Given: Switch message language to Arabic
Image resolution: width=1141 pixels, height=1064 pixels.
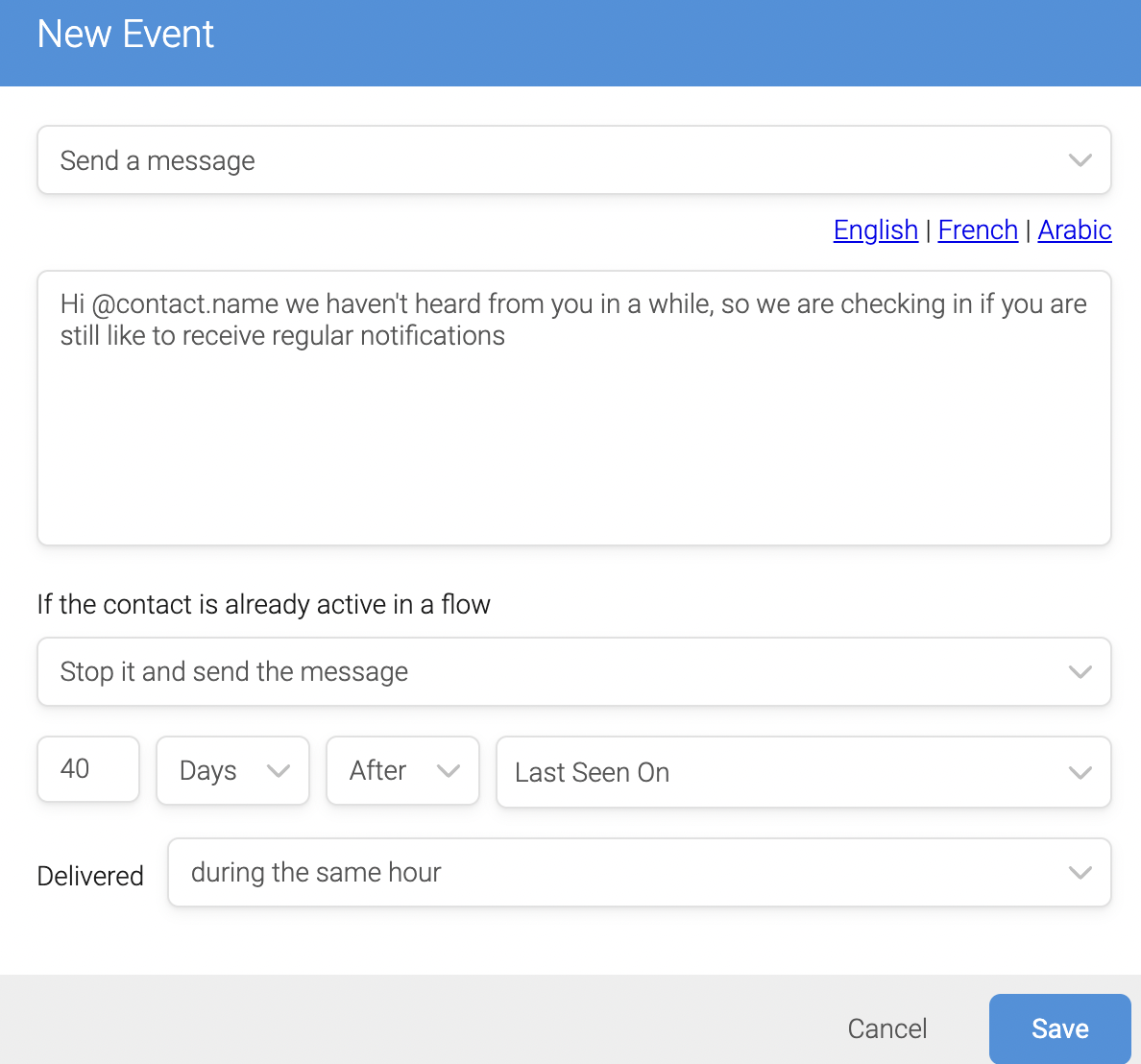Looking at the screenshot, I should coord(1074,230).
